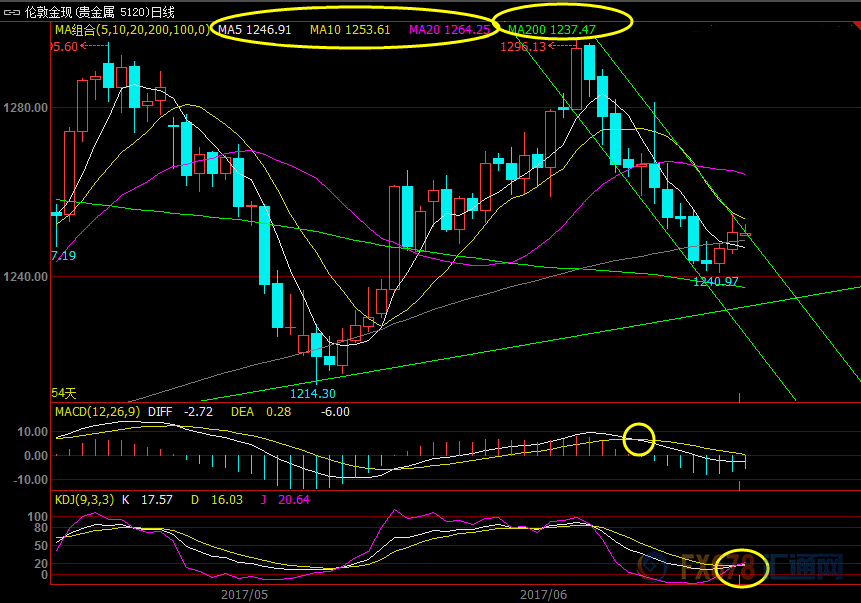This screenshot has width=861, height=603.
Task: Select the MA200 1237.47 green reading
Action: [552, 30]
